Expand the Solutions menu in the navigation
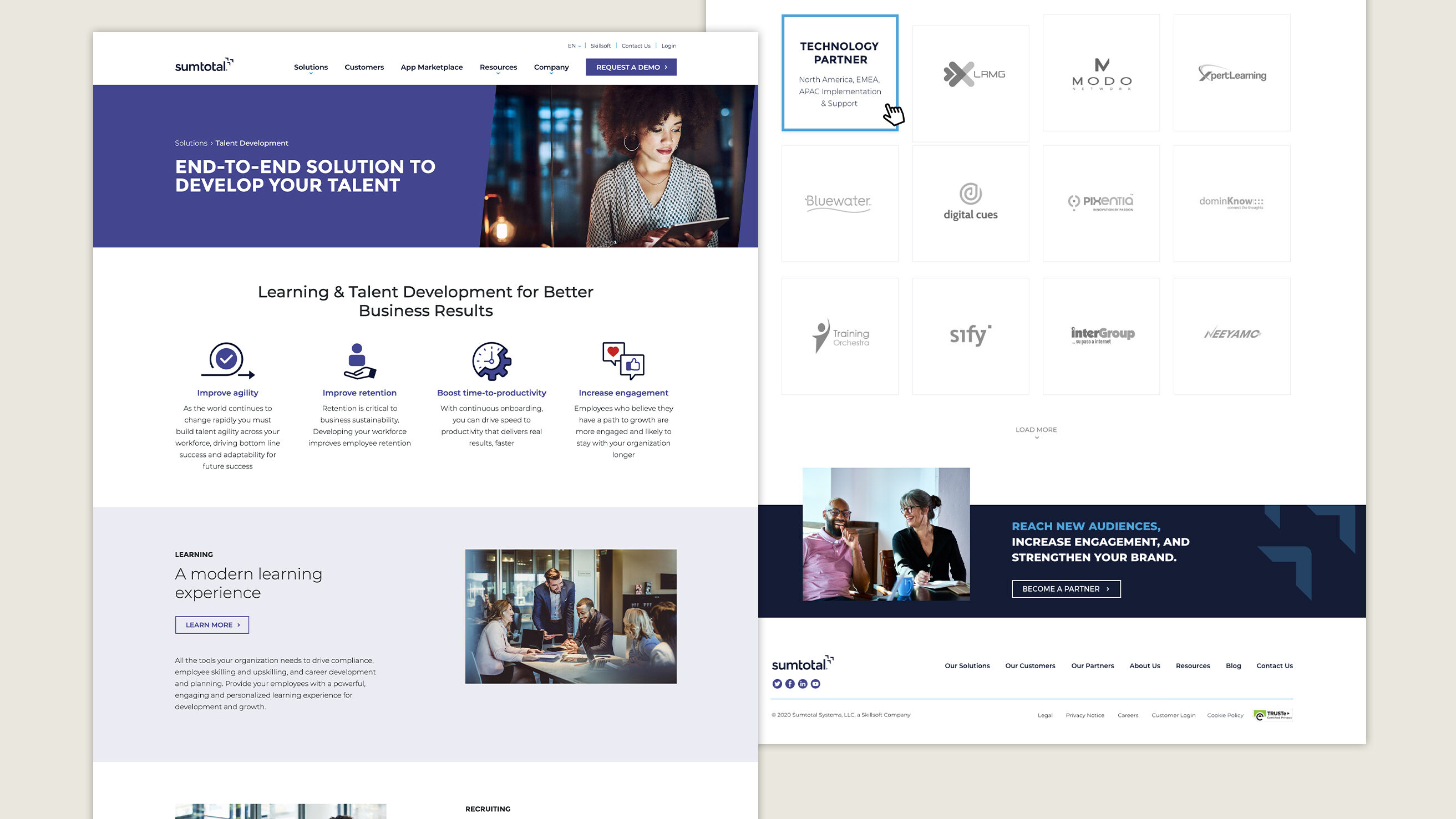The height and width of the screenshot is (819, 1456). tap(311, 67)
